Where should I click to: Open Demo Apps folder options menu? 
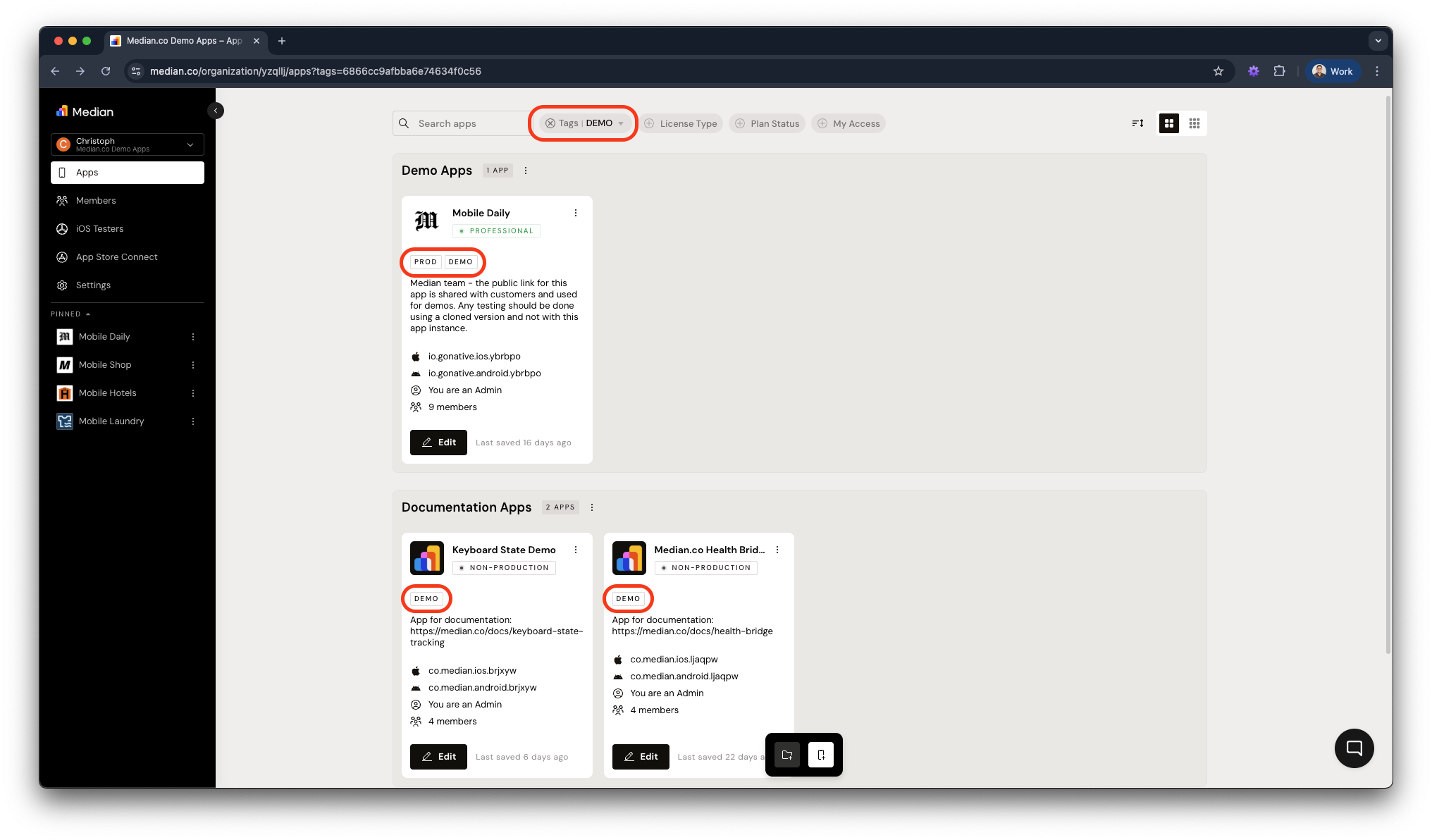pyautogui.click(x=526, y=171)
